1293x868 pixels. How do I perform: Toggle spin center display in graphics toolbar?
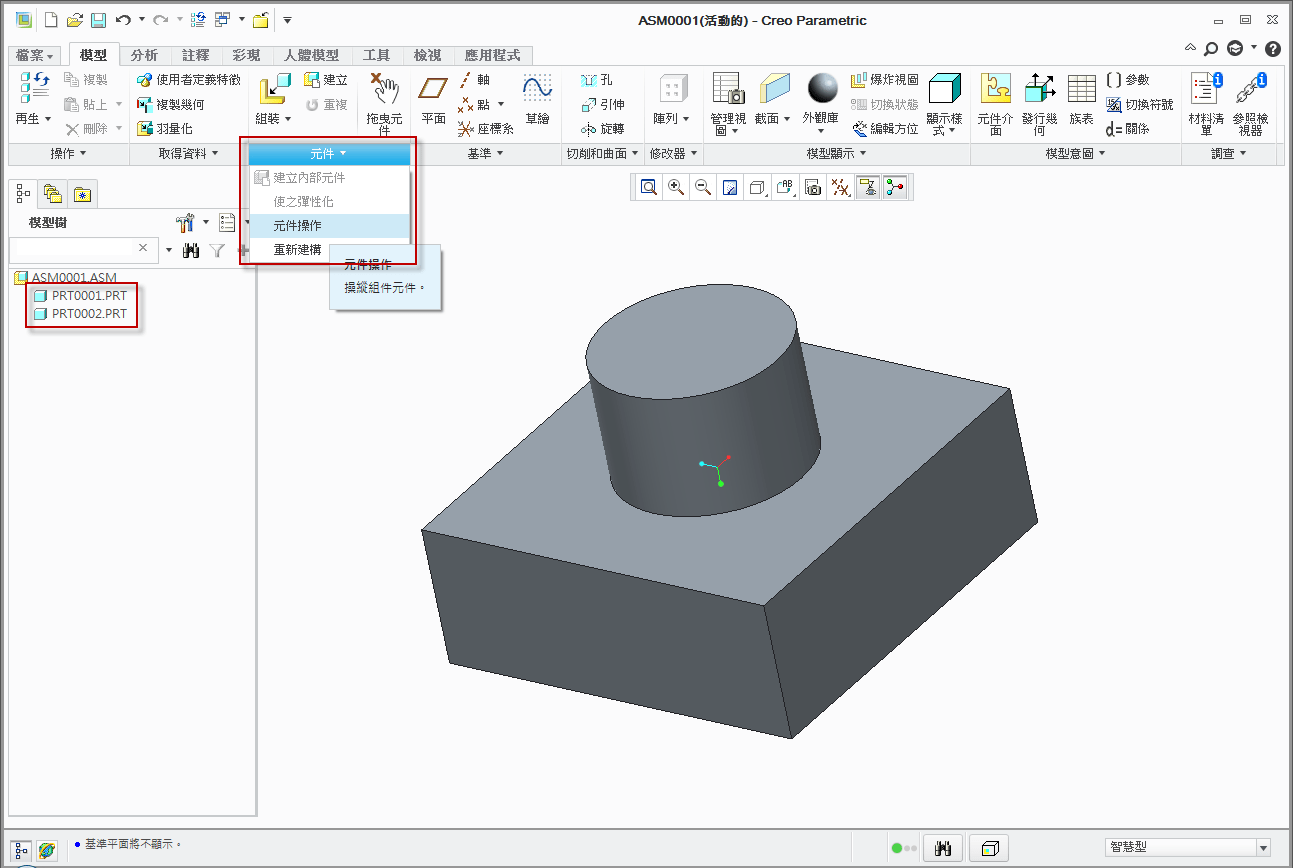[893, 187]
